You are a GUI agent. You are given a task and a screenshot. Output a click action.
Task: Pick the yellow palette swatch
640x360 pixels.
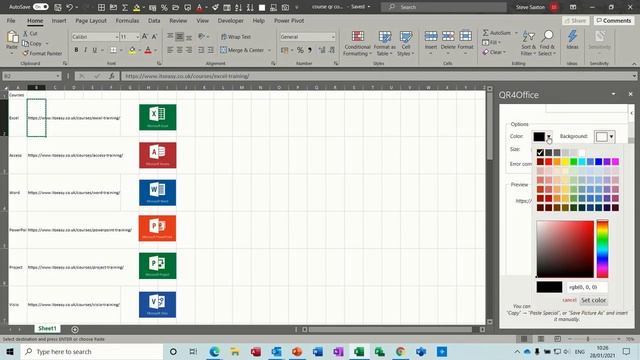click(565, 162)
